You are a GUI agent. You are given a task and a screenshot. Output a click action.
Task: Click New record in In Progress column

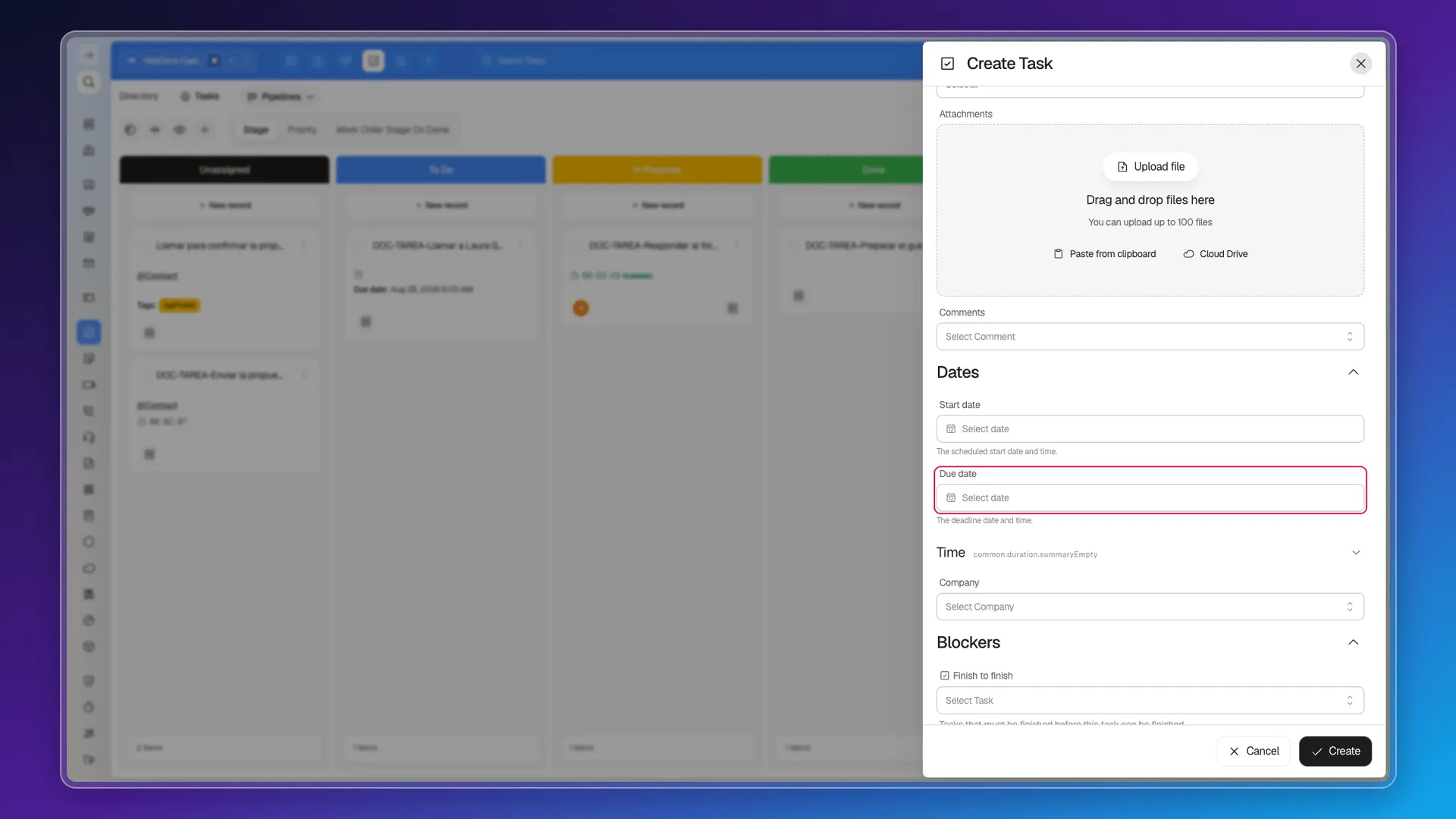pos(657,206)
